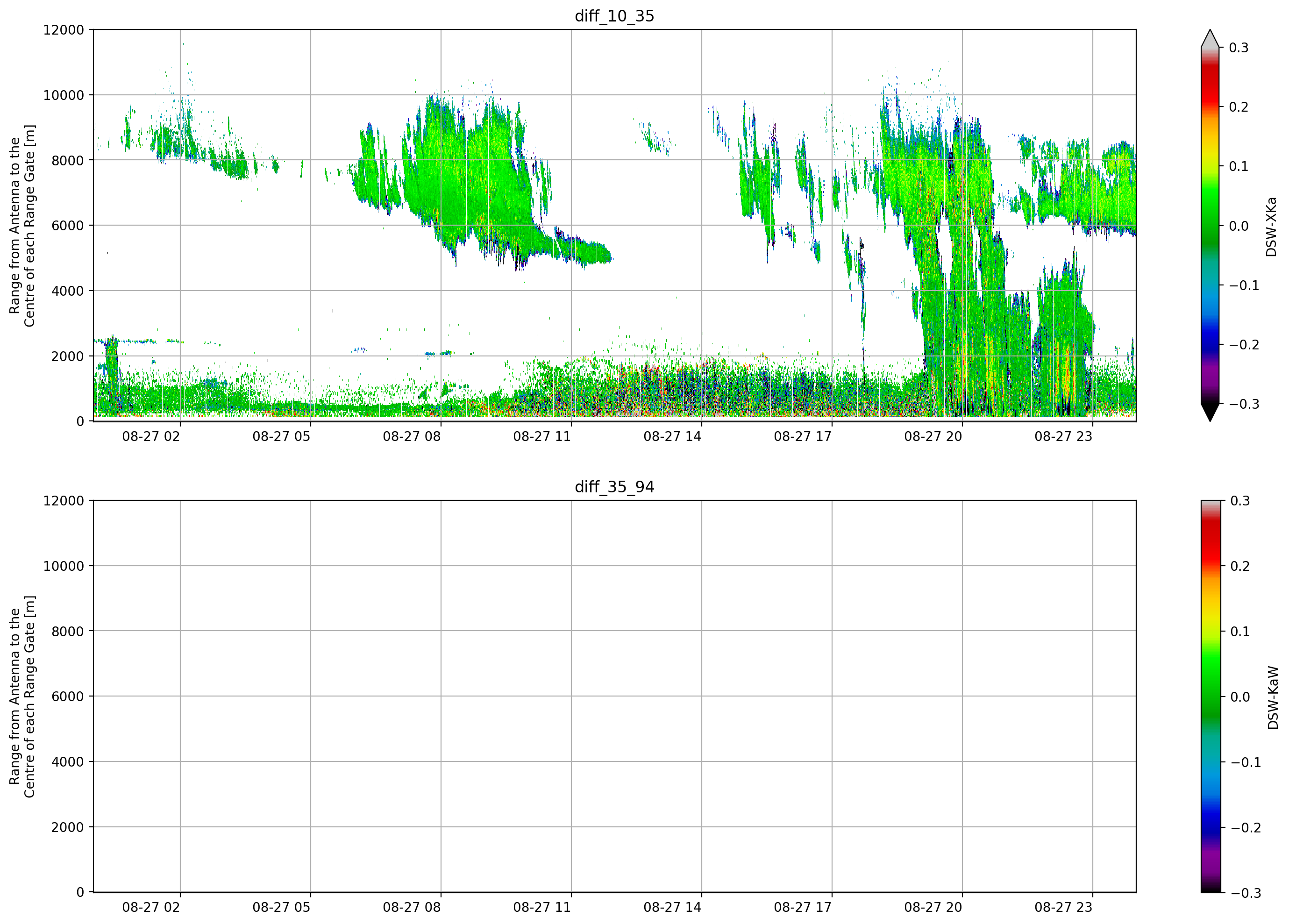
Task: Click the 12000 y-tick in the diff_35_94 plot
Action: [64, 501]
